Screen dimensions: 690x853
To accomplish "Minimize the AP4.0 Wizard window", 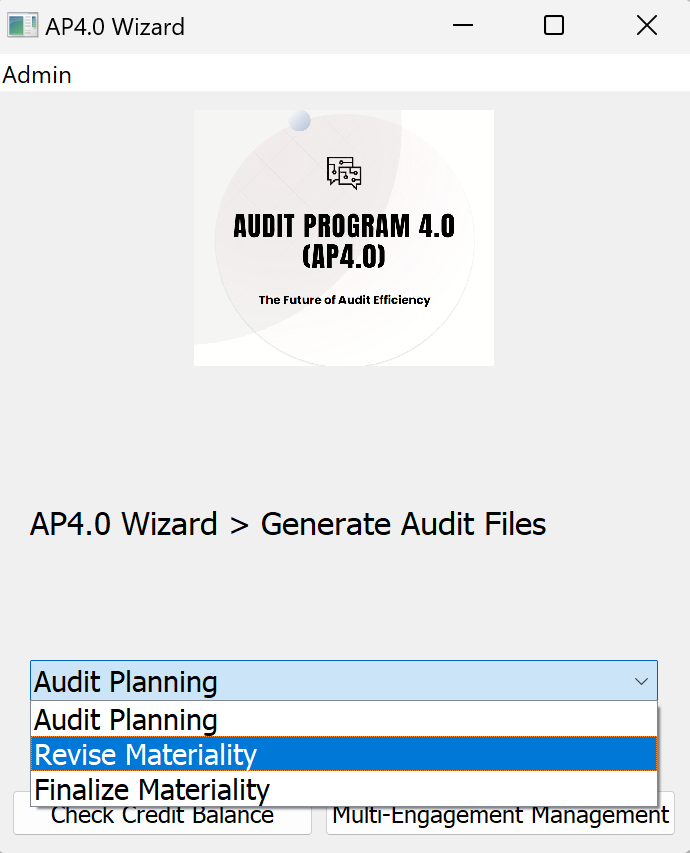I will coord(461,26).
